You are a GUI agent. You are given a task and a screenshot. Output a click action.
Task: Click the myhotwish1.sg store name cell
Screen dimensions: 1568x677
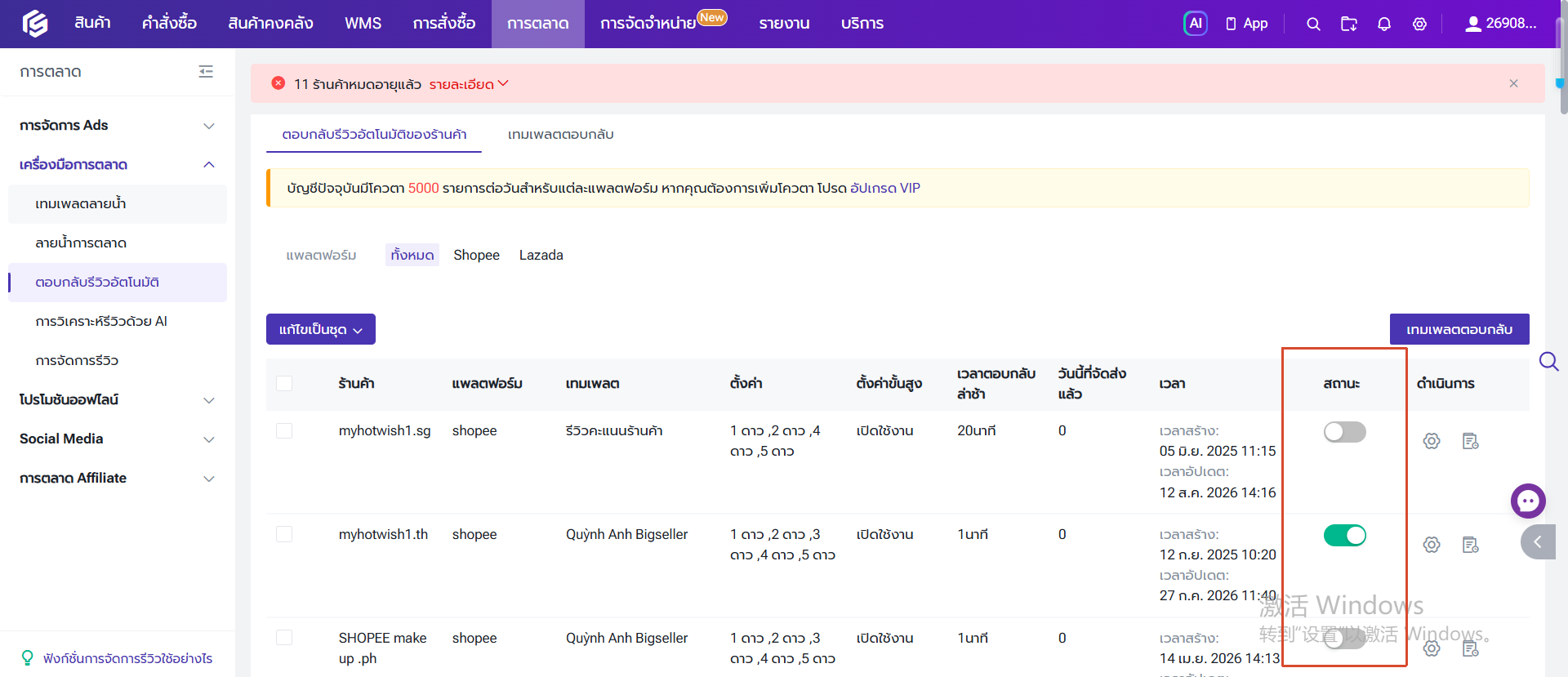click(385, 430)
